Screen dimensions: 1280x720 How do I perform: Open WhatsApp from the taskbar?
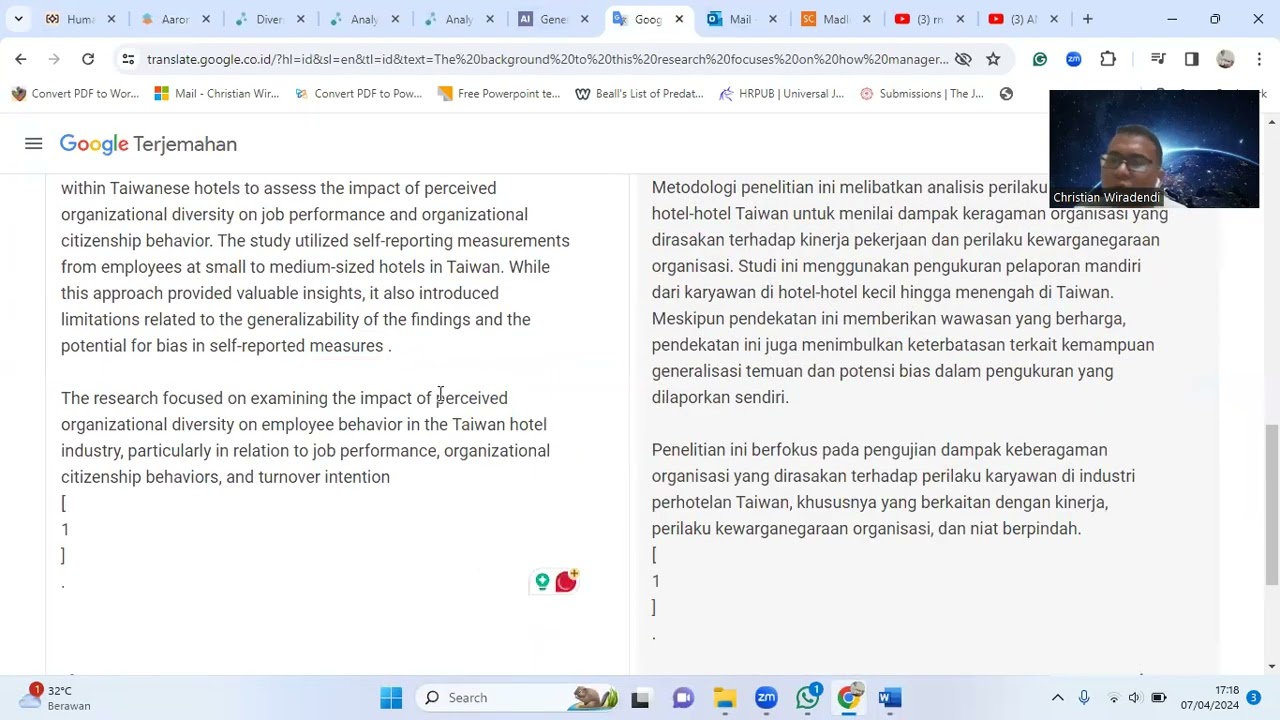click(x=808, y=697)
